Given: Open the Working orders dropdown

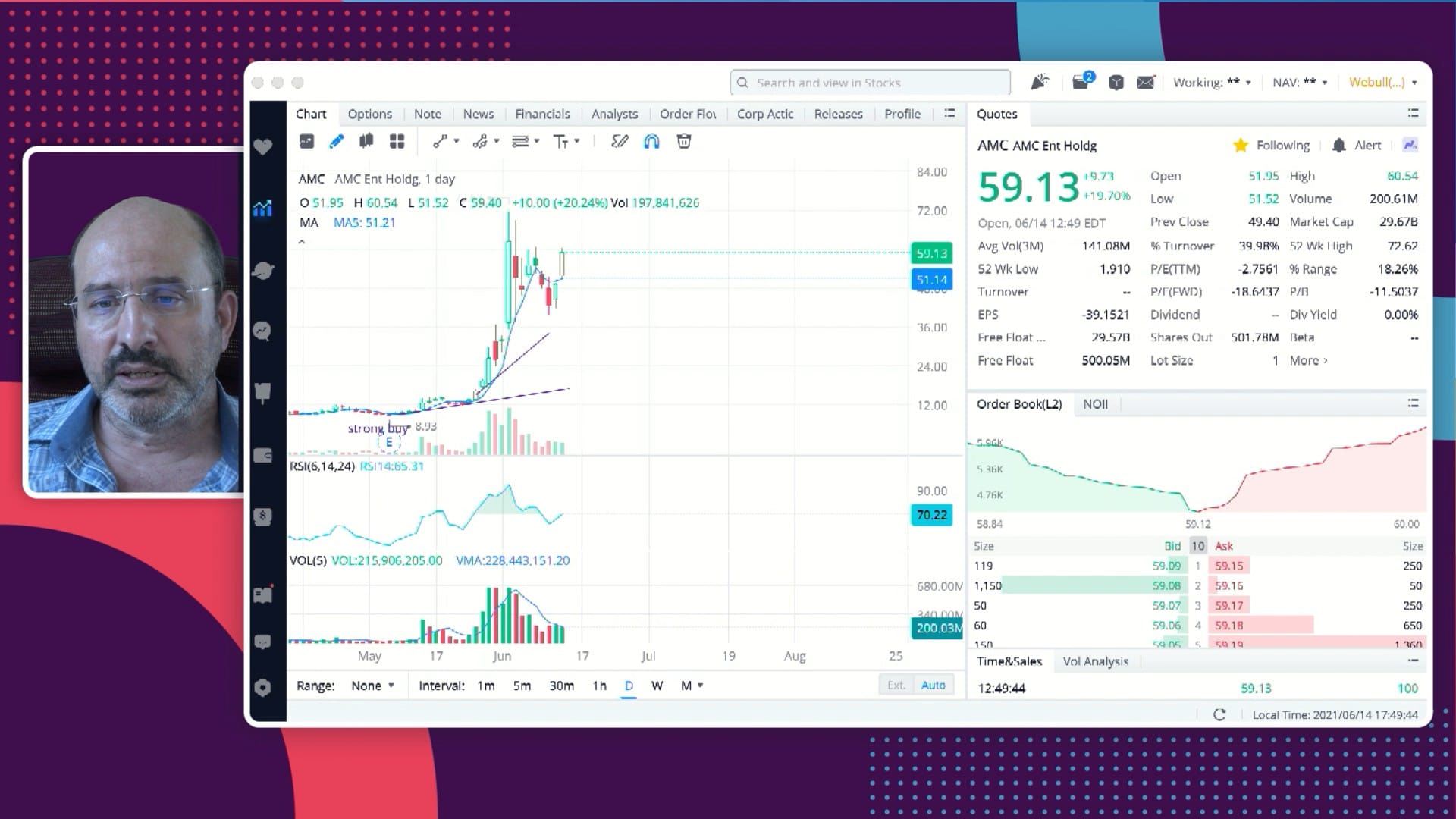Looking at the screenshot, I should point(1212,83).
